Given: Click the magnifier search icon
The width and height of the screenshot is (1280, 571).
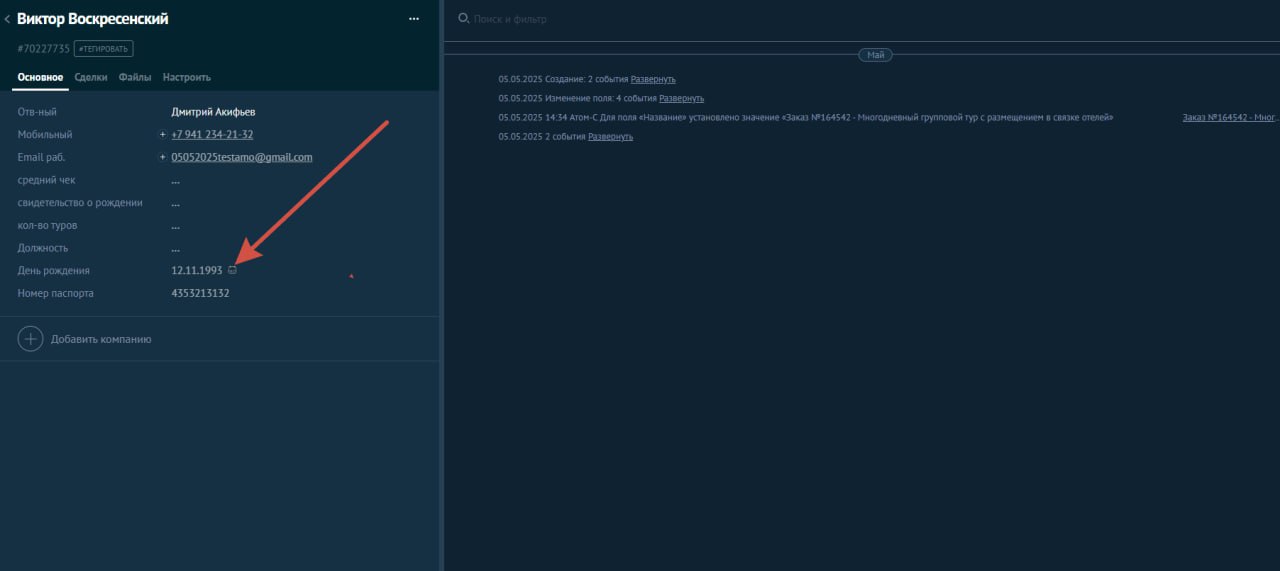Looking at the screenshot, I should pos(463,18).
